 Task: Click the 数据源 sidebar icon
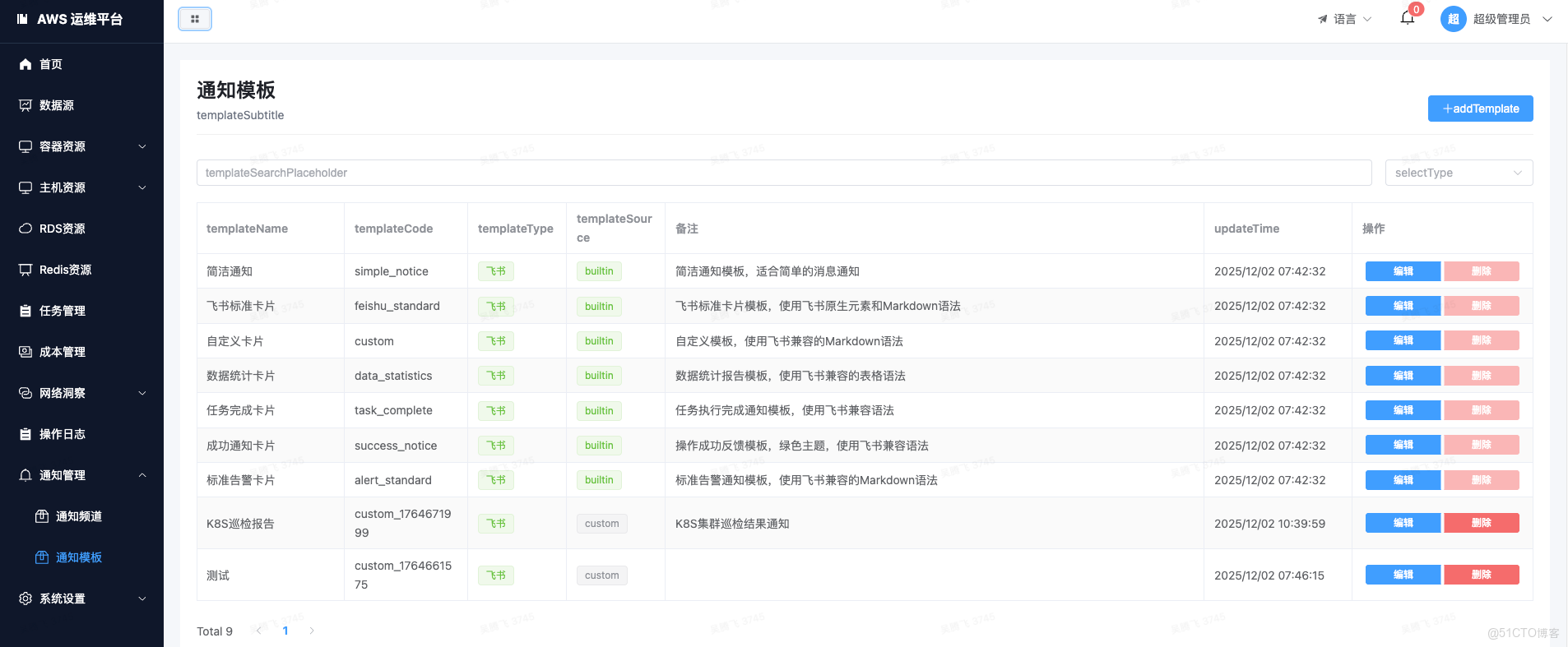pos(26,105)
